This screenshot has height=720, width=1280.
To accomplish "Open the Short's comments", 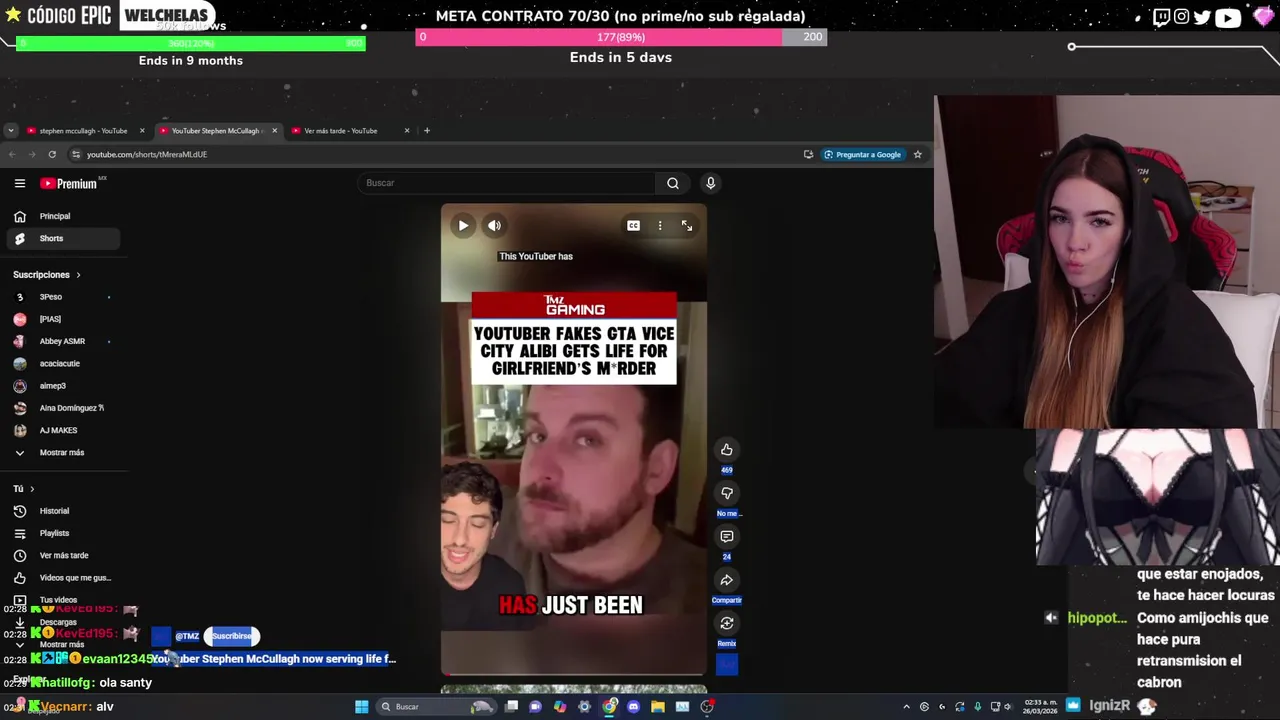I will [x=727, y=537].
